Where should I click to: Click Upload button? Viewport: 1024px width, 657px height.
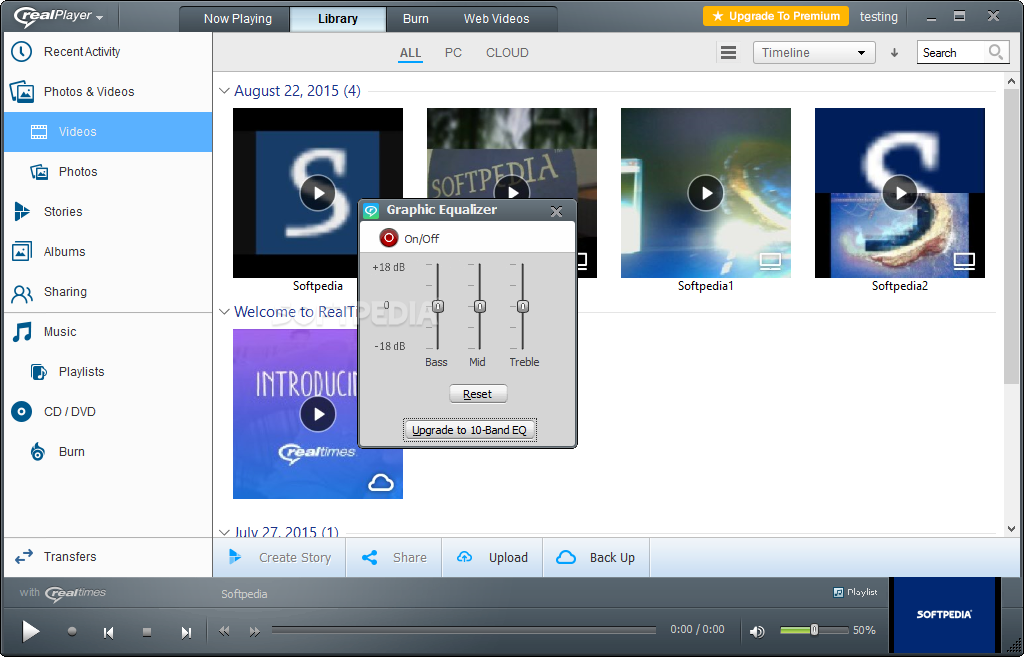click(492, 558)
